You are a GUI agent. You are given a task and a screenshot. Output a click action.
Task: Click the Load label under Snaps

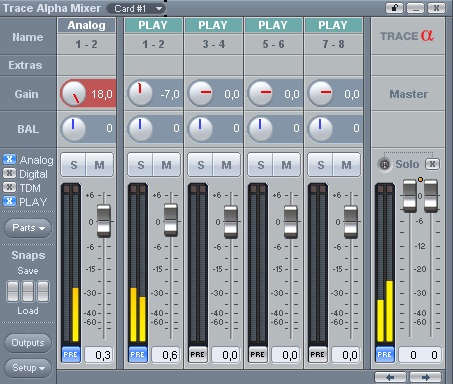coord(28,311)
